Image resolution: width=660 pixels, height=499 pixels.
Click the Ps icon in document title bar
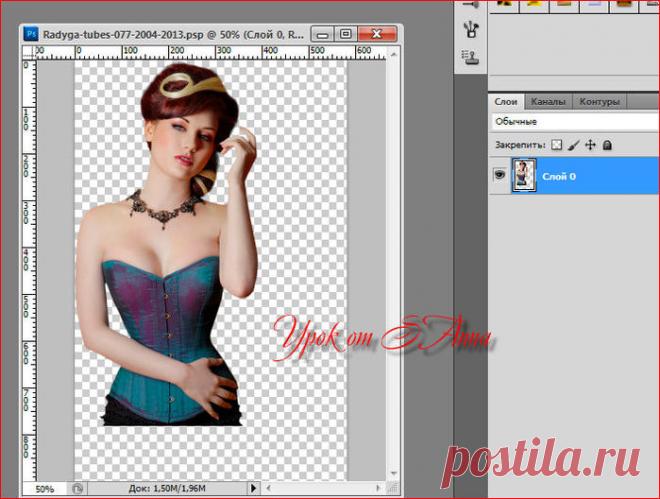click(x=33, y=32)
